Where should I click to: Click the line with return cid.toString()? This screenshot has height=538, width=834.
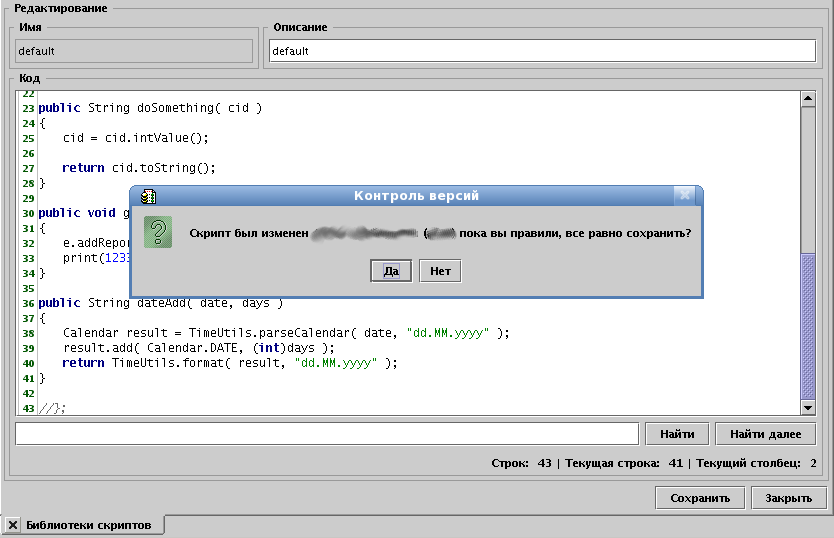[138, 168]
